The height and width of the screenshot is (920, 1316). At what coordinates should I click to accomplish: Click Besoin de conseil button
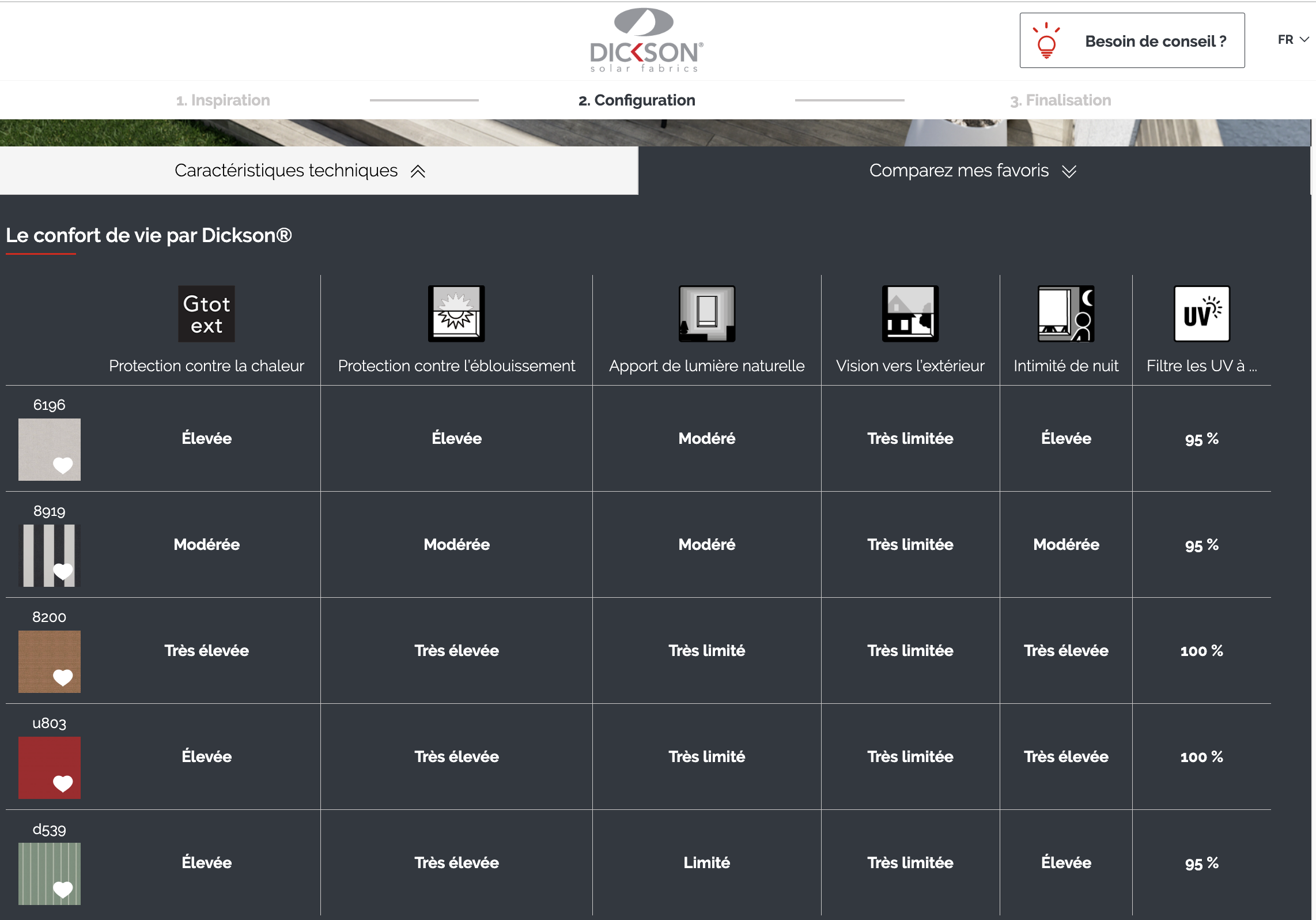click(1132, 41)
